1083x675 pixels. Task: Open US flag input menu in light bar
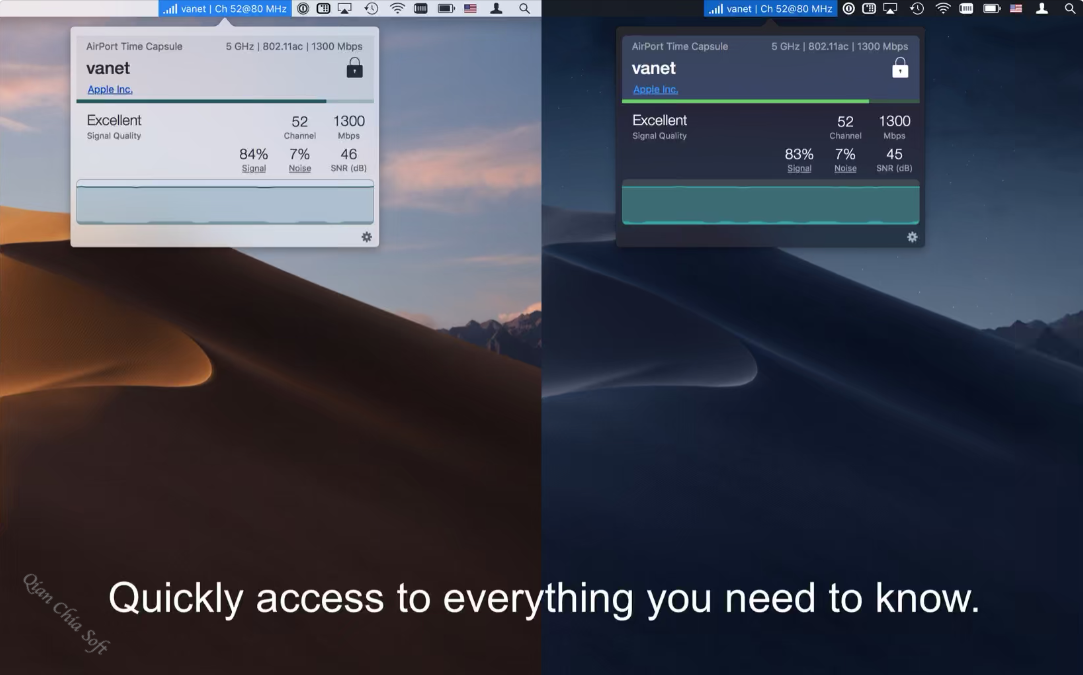(x=470, y=8)
